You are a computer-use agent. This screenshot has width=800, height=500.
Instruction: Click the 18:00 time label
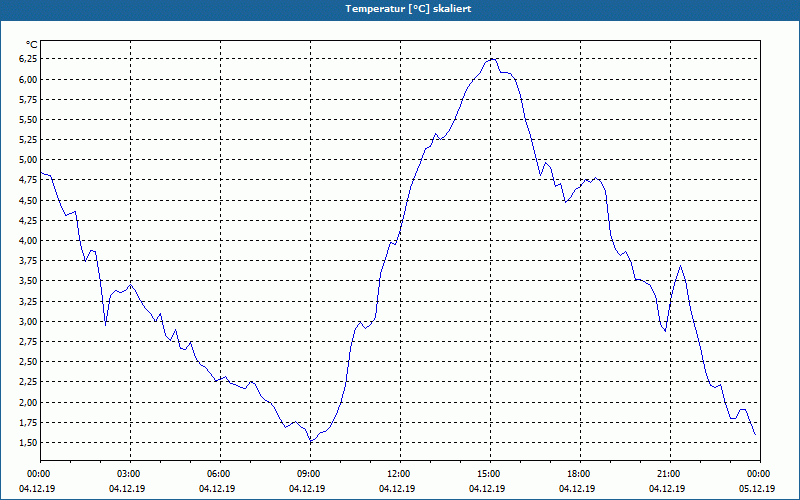click(580, 474)
